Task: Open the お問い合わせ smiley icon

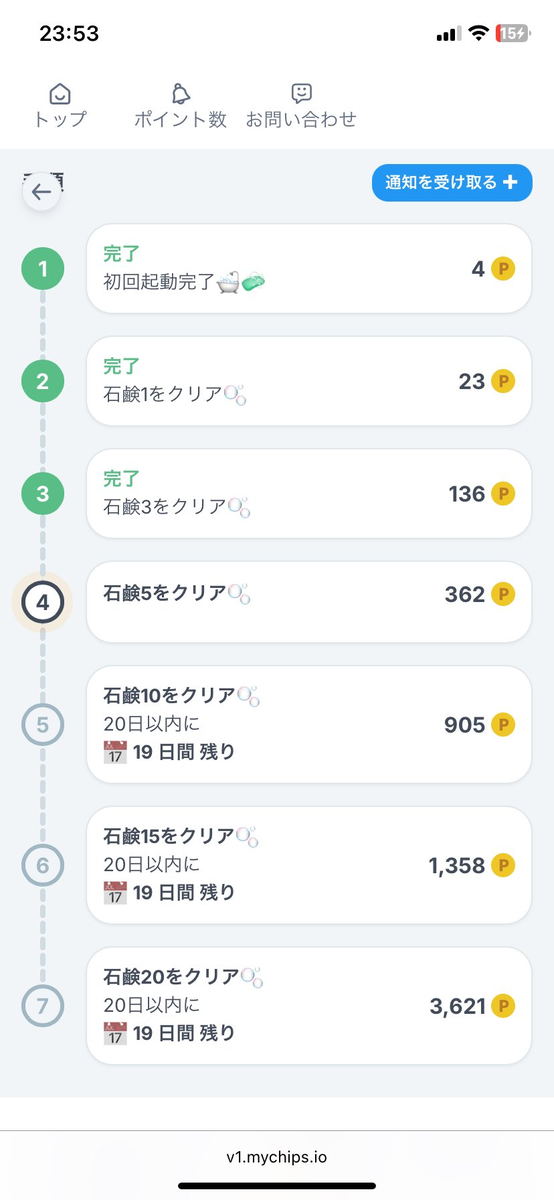Action: tap(301, 94)
